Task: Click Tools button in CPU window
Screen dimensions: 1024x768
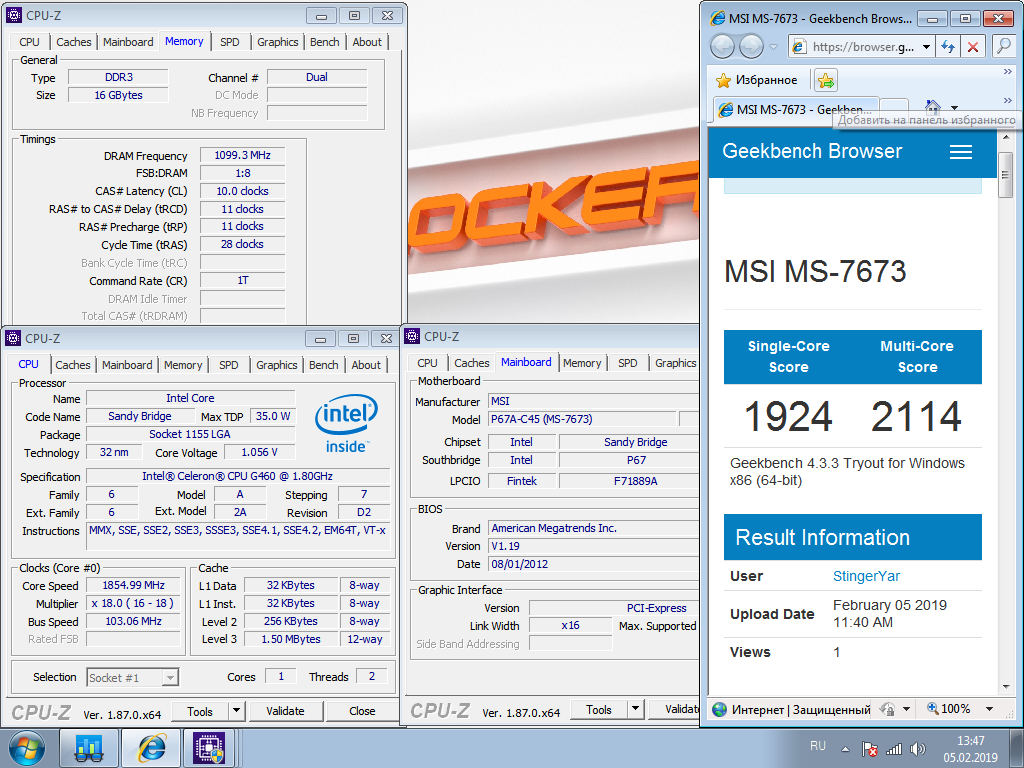Action: pyautogui.click(x=200, y=711)
